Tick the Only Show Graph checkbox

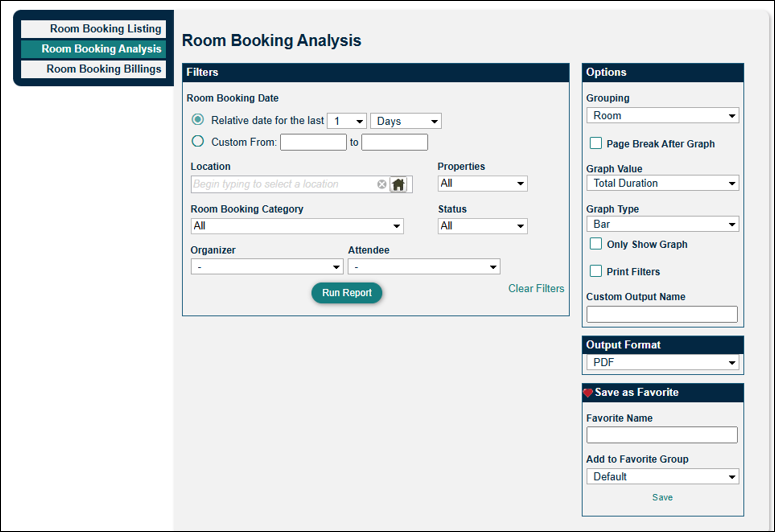click(596, 244)
